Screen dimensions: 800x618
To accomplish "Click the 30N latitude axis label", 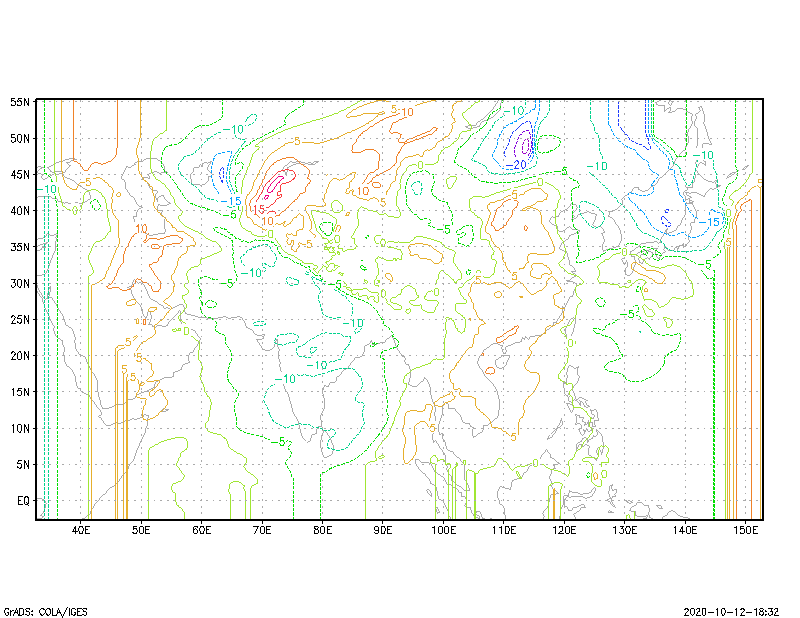I will [x=20, y=283].
